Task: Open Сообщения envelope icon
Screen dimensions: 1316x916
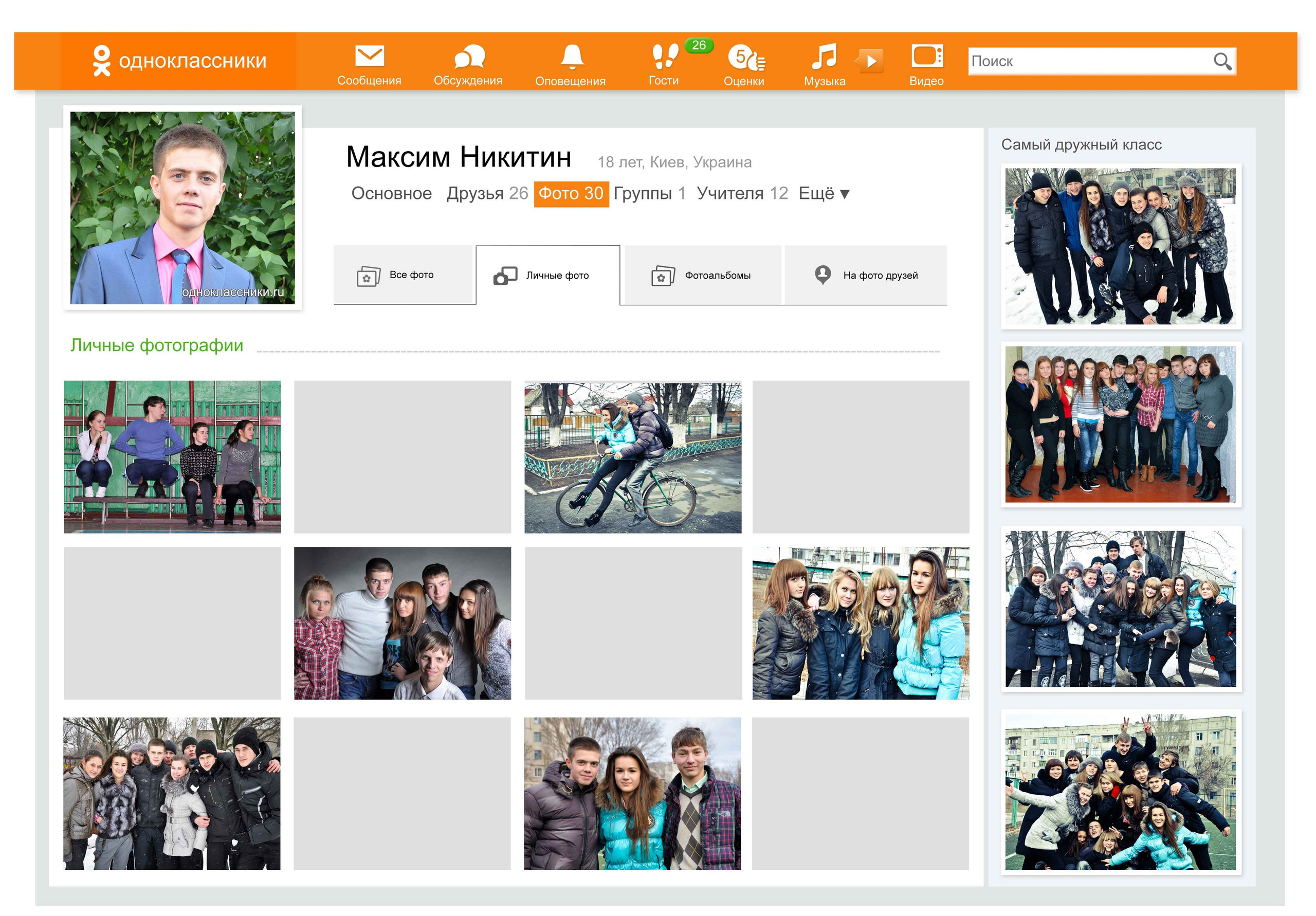Action: 369,56
